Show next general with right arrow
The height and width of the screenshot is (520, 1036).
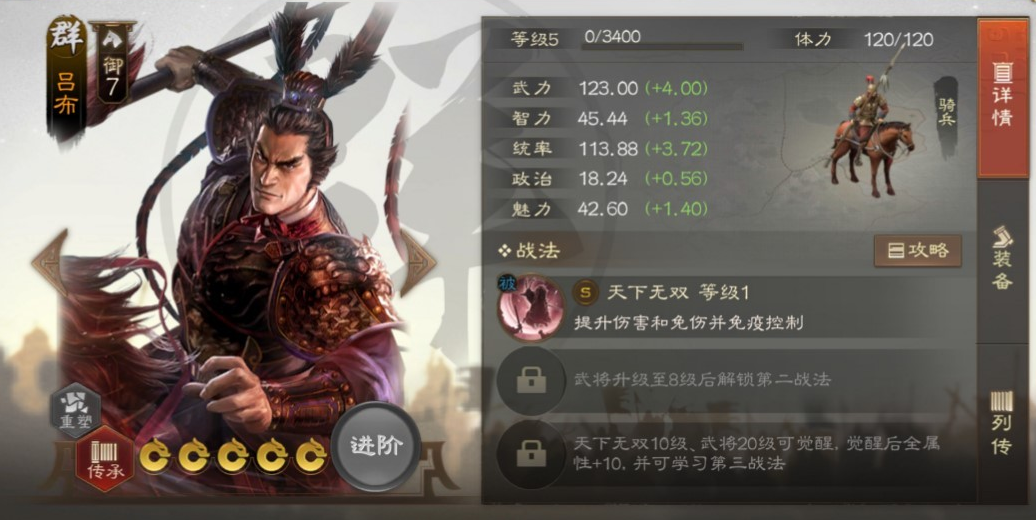click(x=417, y=262)
